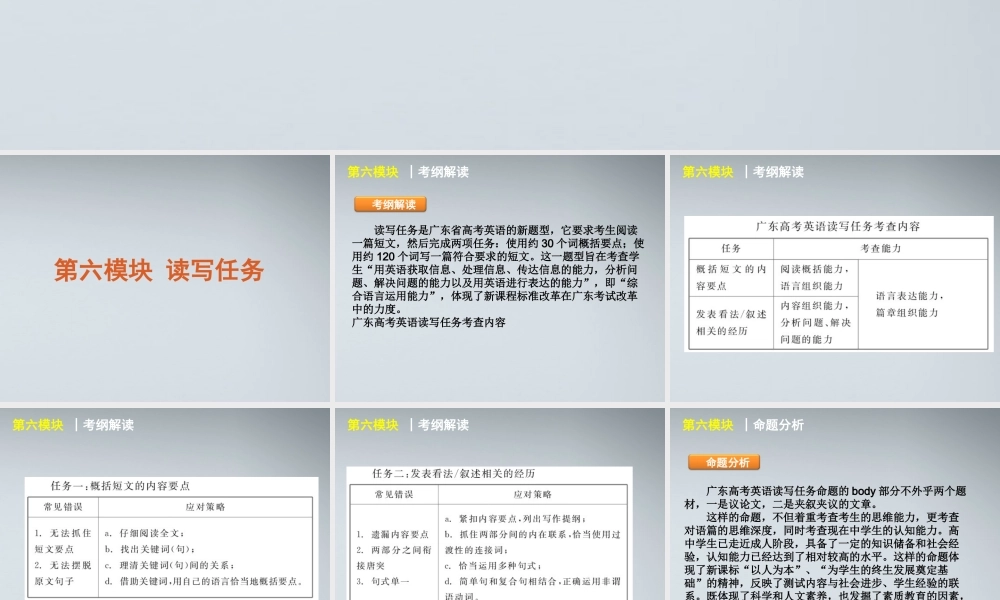1000x600 pixels.
Task: Click the orange title text 第六模块 读写任务
Action: coord(159,270)
